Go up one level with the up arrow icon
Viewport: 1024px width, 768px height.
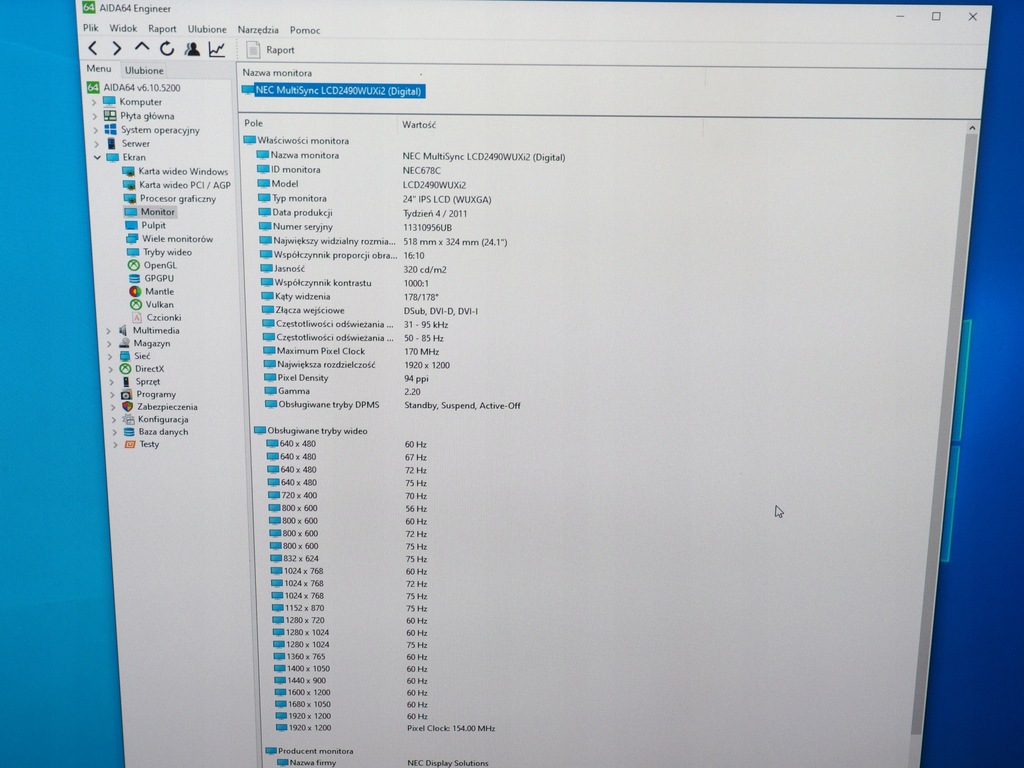[142, 48]
